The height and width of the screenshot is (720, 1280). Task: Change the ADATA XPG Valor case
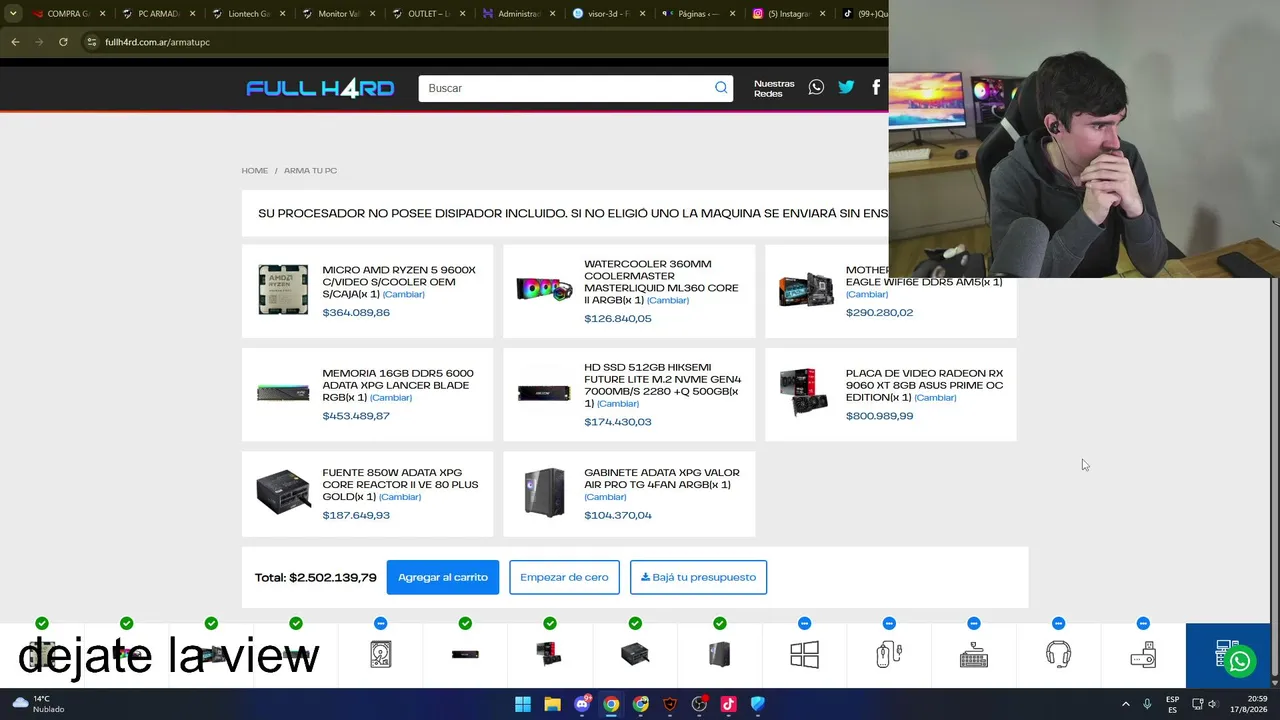tap(605, 497)
